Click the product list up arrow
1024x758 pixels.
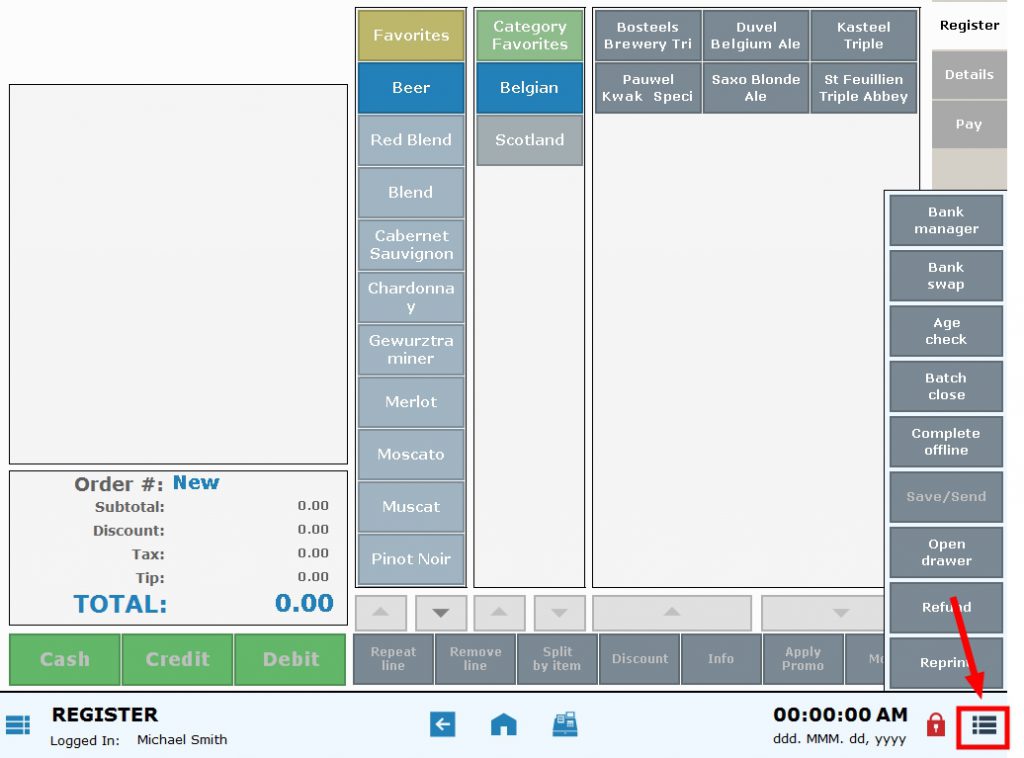(x=672, y=612)
